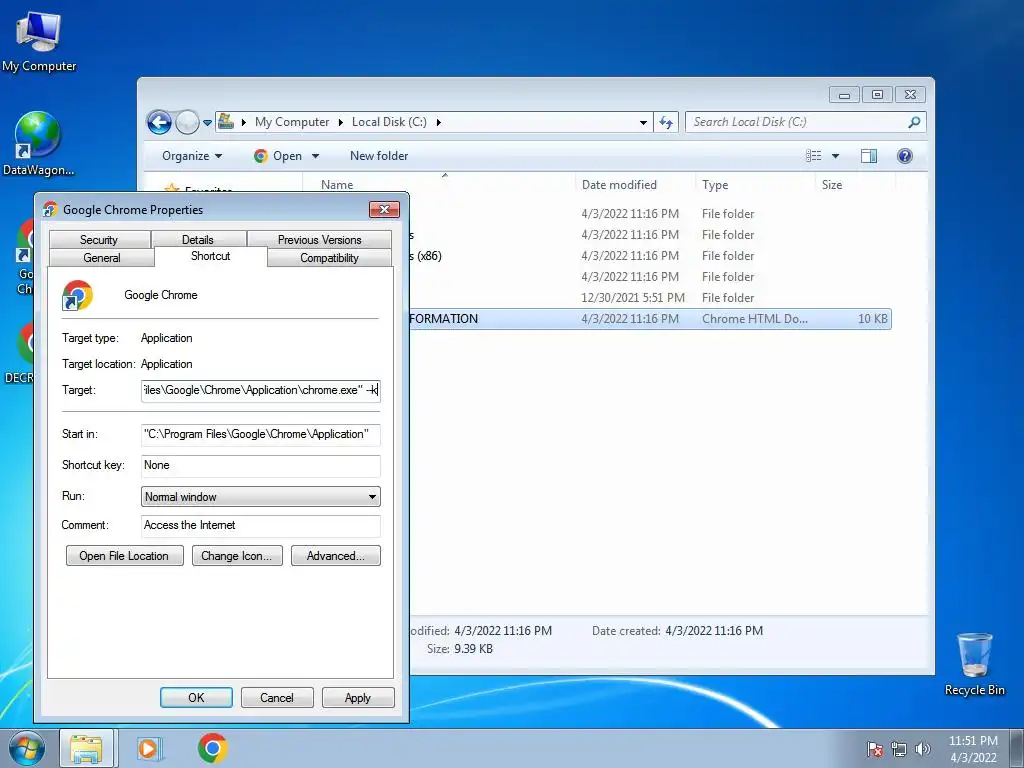
Task: Click taskbar clock 11:51 PM
Action: pos(973,749)
